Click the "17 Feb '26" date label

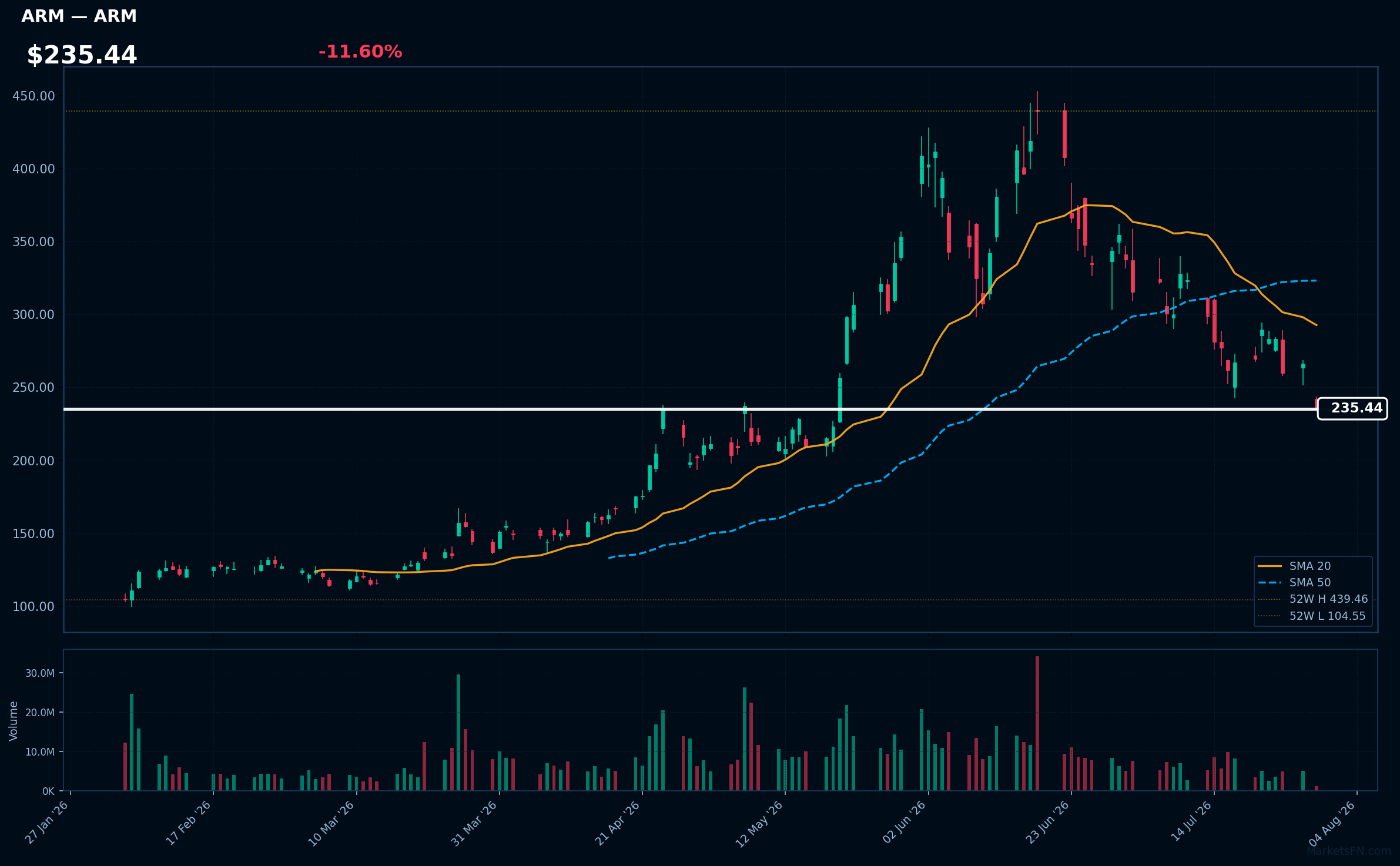point(188,823)
